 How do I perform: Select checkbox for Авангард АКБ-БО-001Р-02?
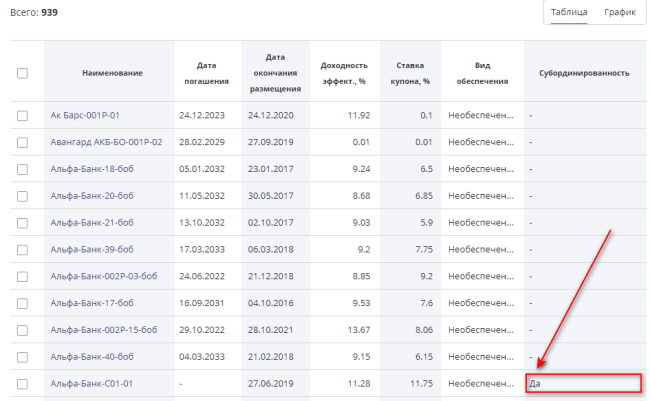tap(23, 143)
